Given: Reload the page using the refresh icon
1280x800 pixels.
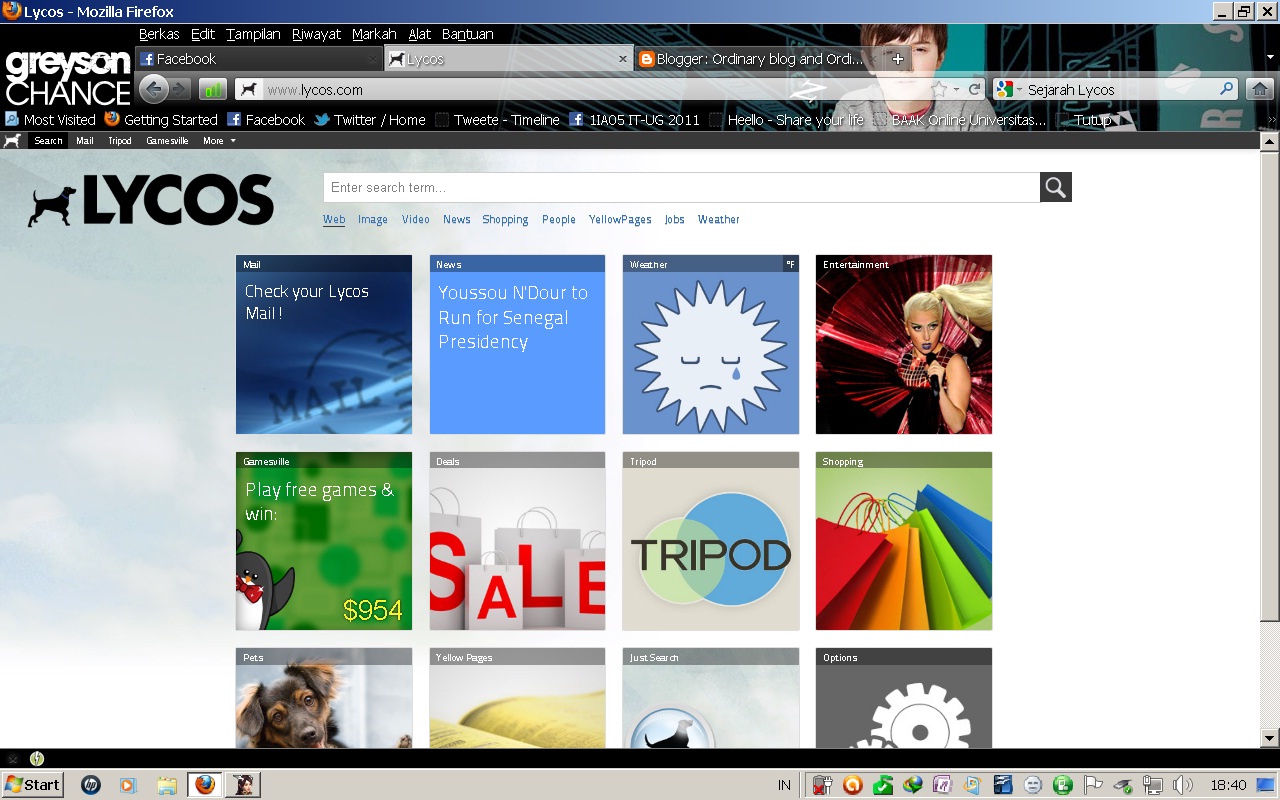Looking at the screenshot, I should (x=973, y=88).
